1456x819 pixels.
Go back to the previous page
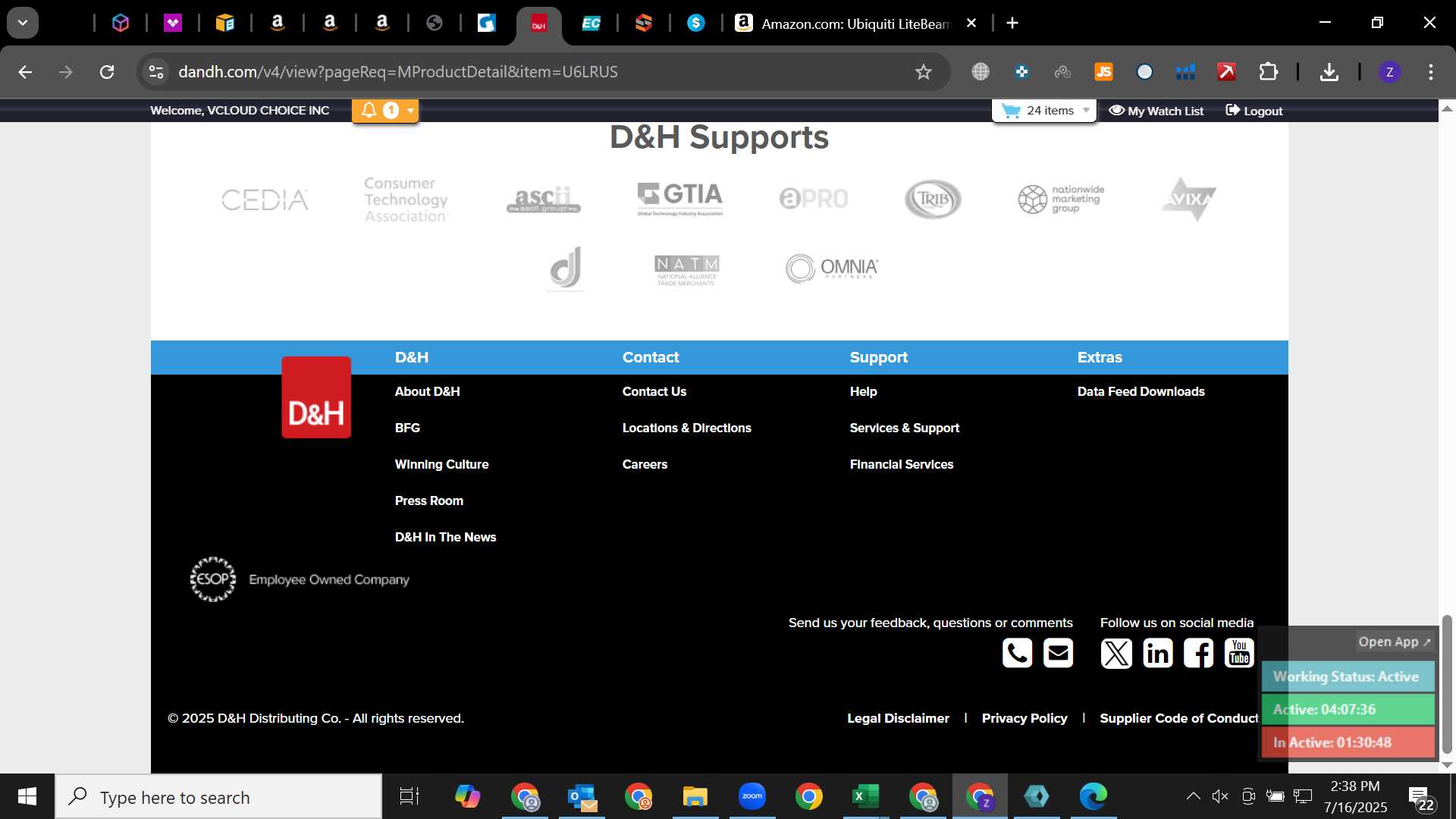pos(25,72)
